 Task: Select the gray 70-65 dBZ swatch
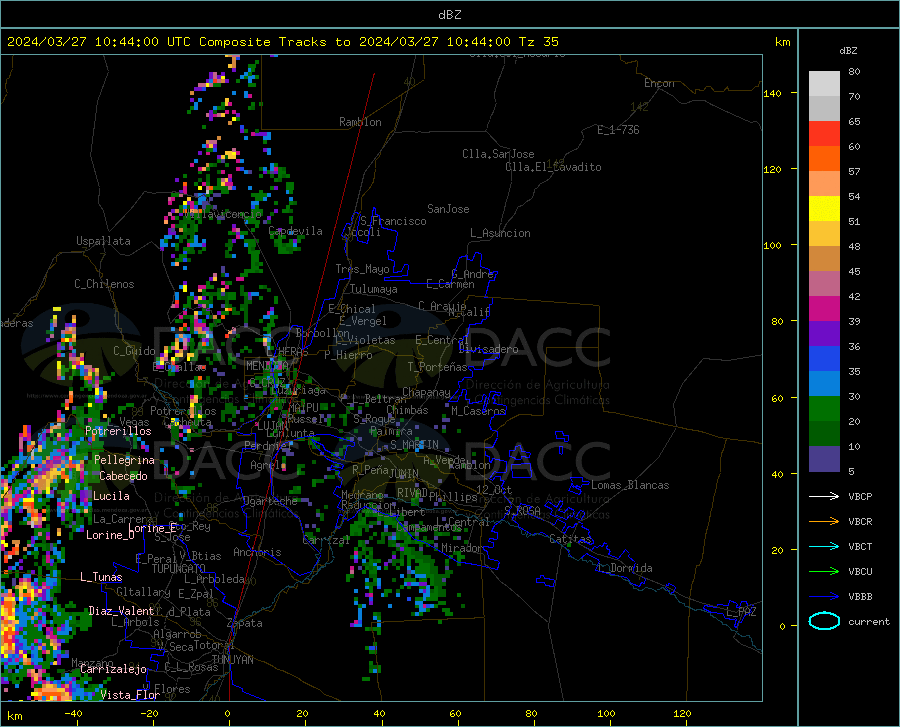(x=824, y=109)
